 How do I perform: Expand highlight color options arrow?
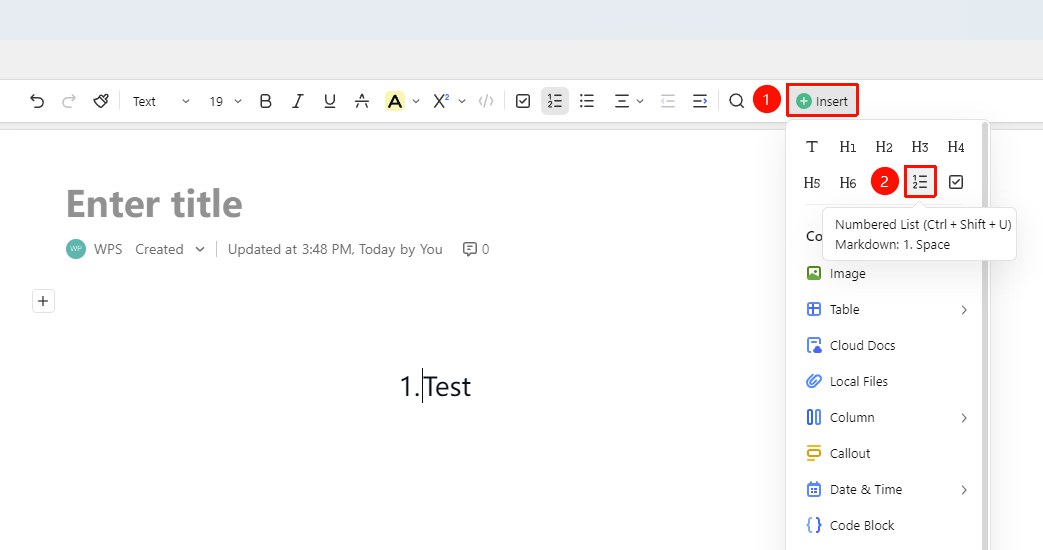pyautogui.click(x=416, y=101)
